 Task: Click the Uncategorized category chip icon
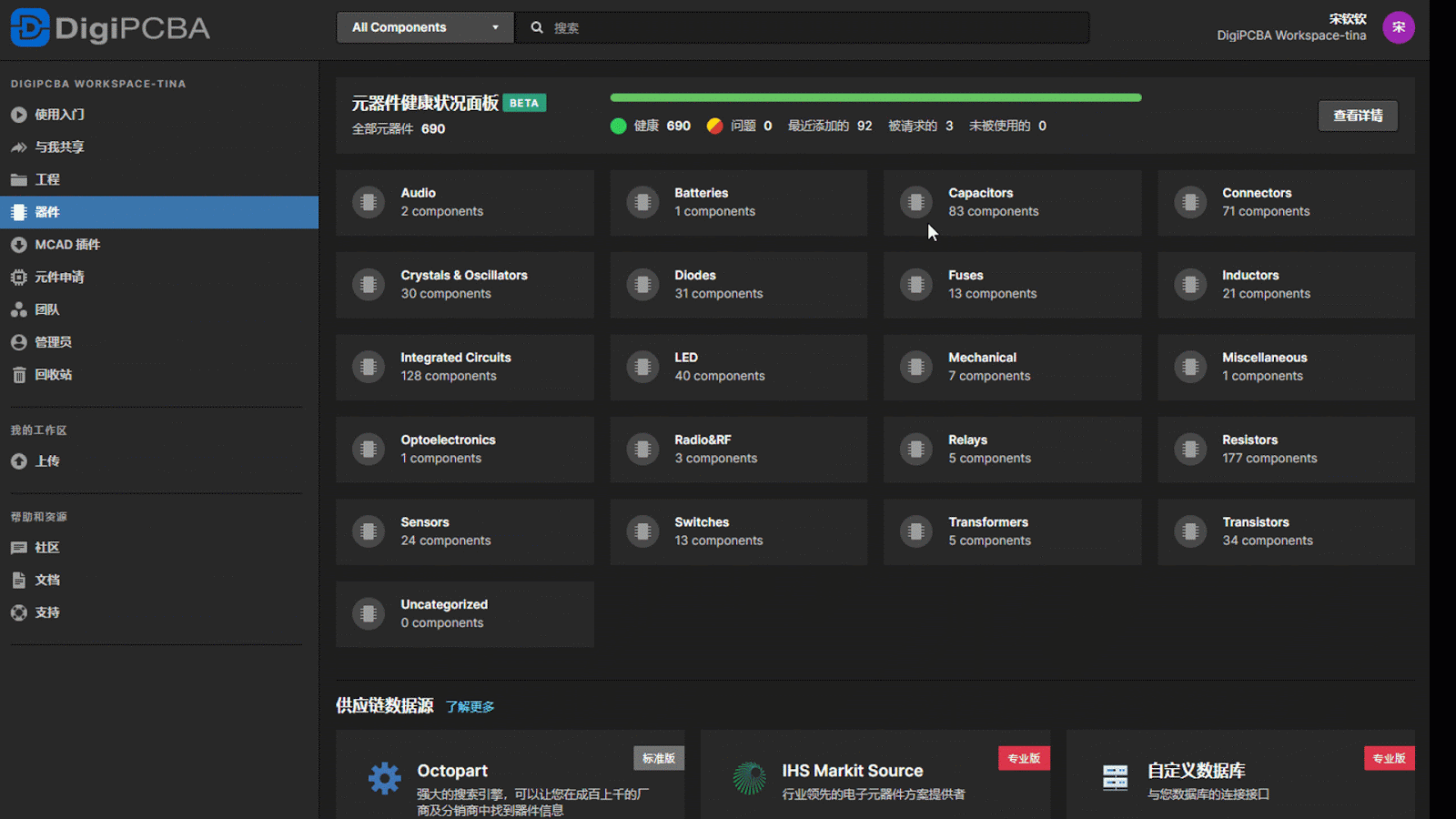pos(369,613)
